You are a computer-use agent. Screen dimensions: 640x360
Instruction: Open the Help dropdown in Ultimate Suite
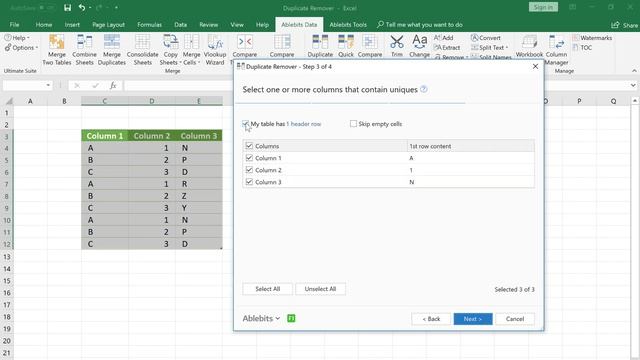[x=17, y=38]
